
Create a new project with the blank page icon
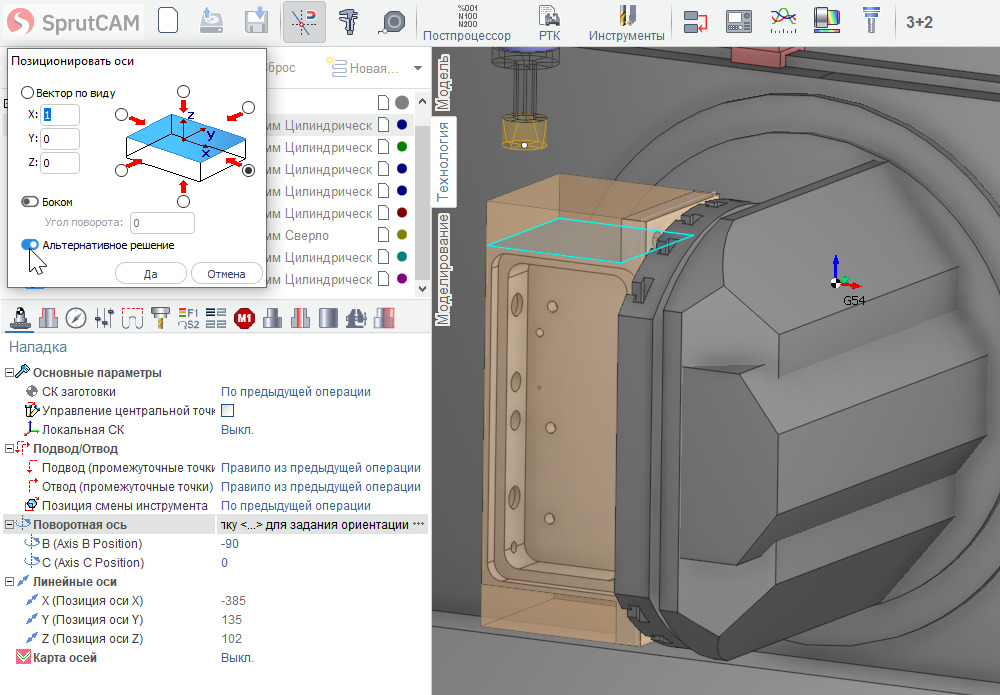point(168,21)
